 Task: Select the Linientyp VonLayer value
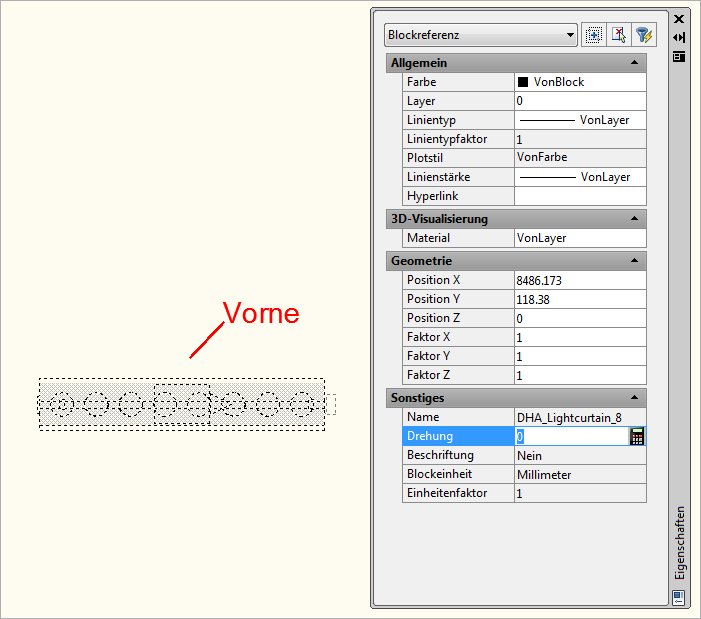point(580,120)
